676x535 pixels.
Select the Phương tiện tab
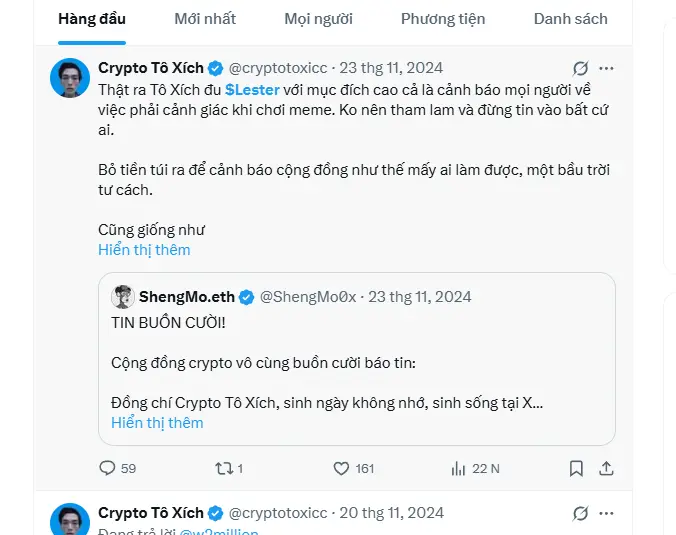[x=443, y=19]
